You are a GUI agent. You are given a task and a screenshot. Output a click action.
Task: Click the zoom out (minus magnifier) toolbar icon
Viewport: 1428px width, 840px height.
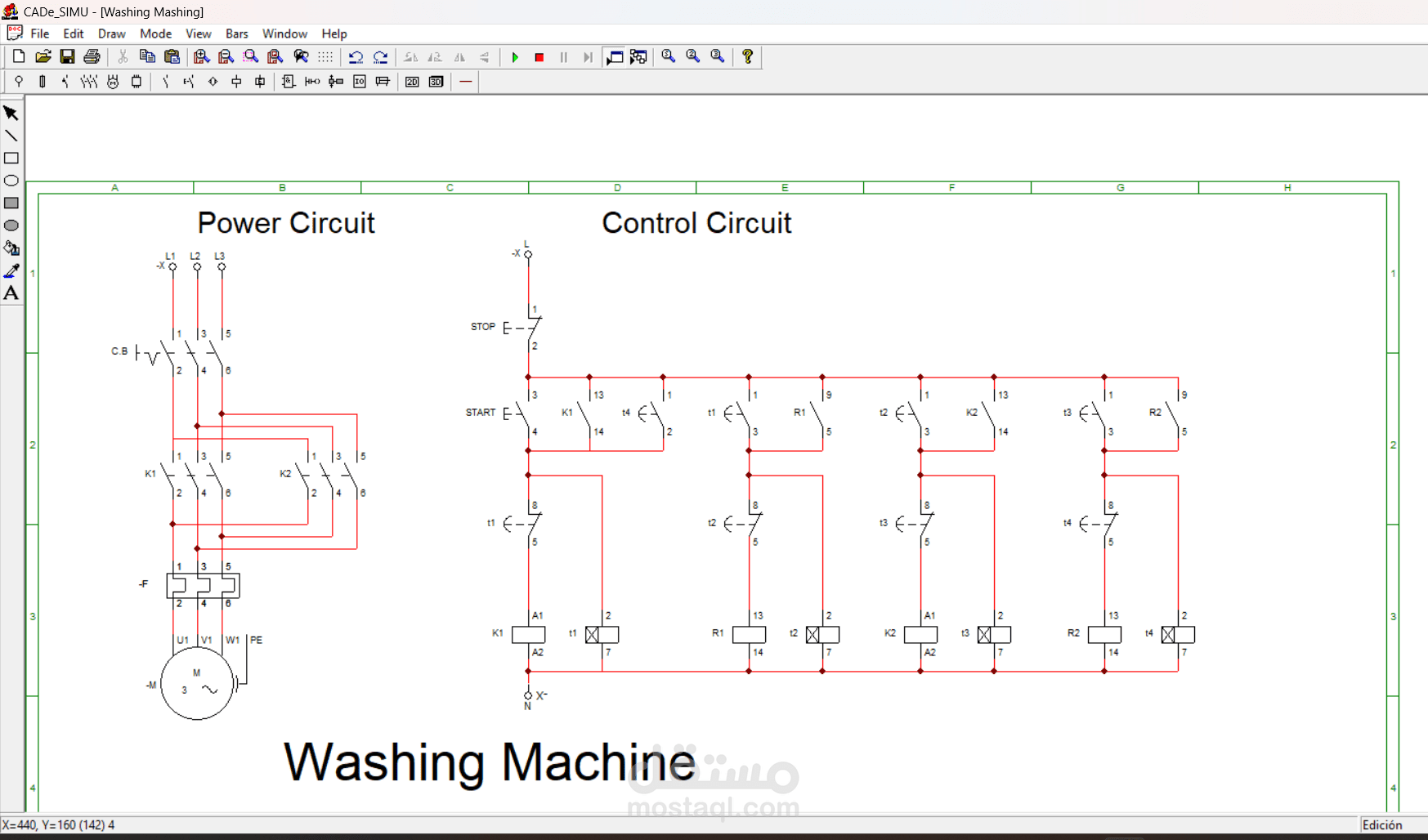click(x=226, y=56)
